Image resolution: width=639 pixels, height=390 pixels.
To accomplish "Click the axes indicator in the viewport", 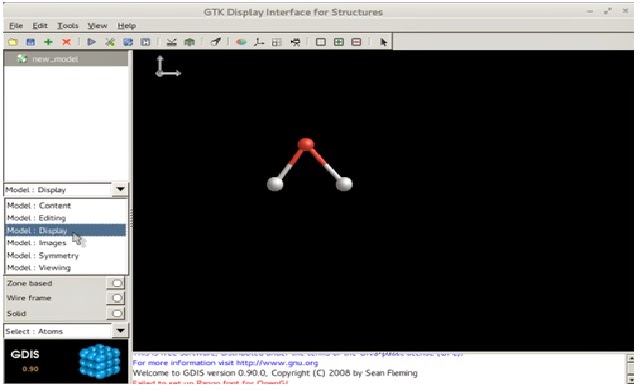I will (167, 66).
